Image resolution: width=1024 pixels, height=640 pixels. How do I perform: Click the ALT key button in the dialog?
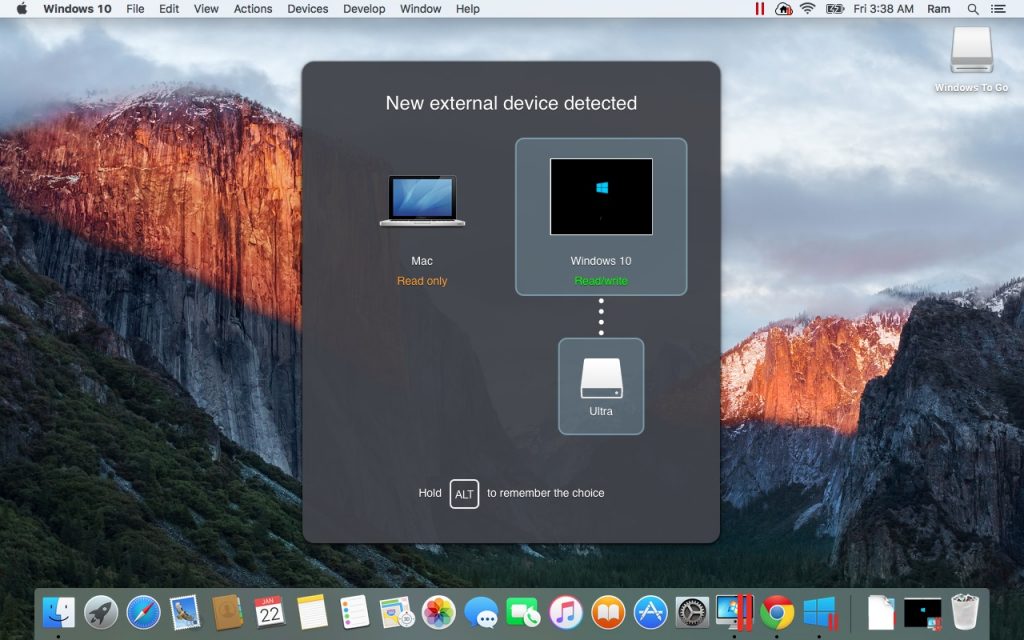coord(463,493)
